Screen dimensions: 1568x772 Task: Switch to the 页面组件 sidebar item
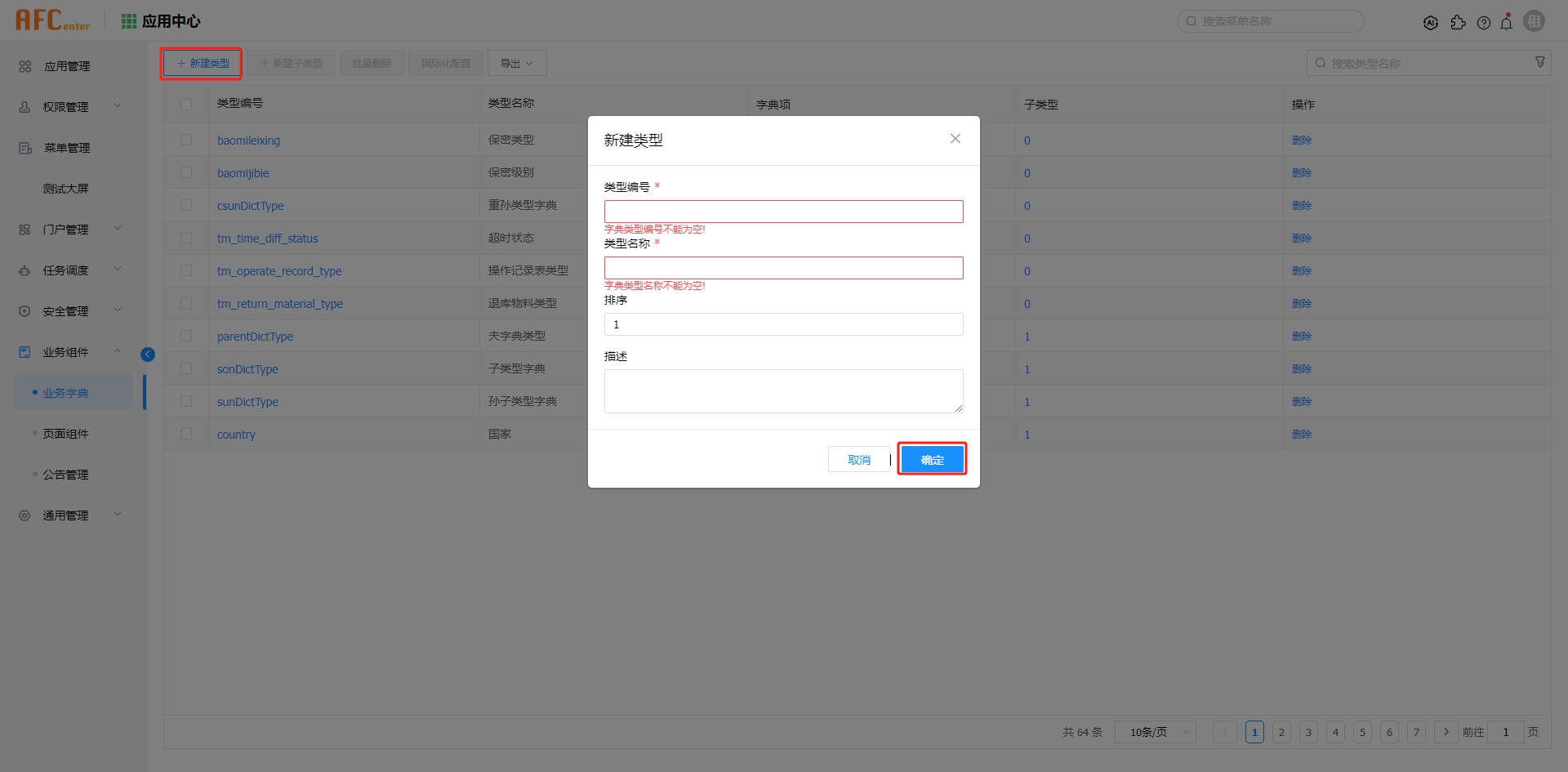(x=65, y=433)
